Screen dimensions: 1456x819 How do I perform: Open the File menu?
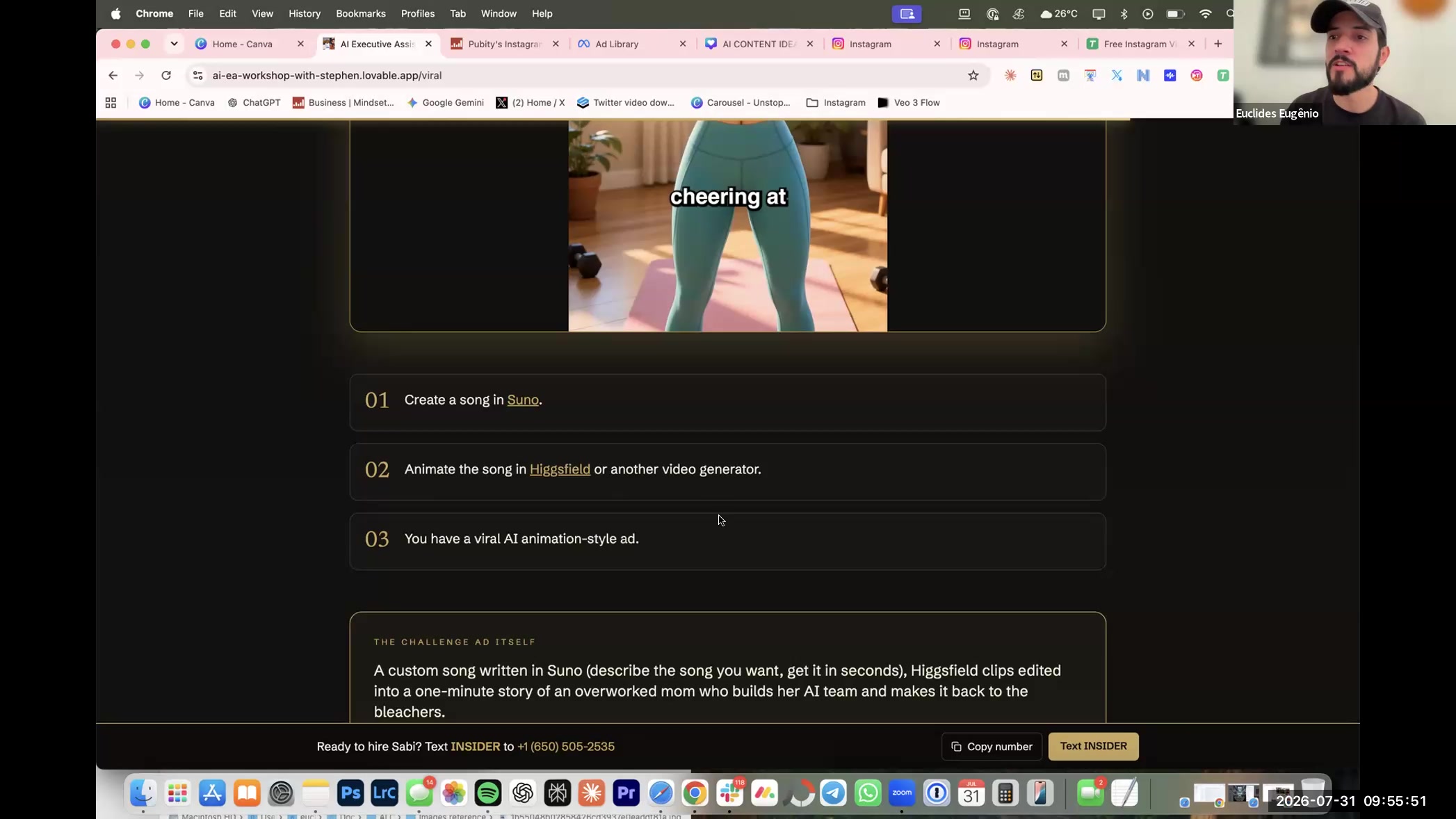[x=196, y=14]
